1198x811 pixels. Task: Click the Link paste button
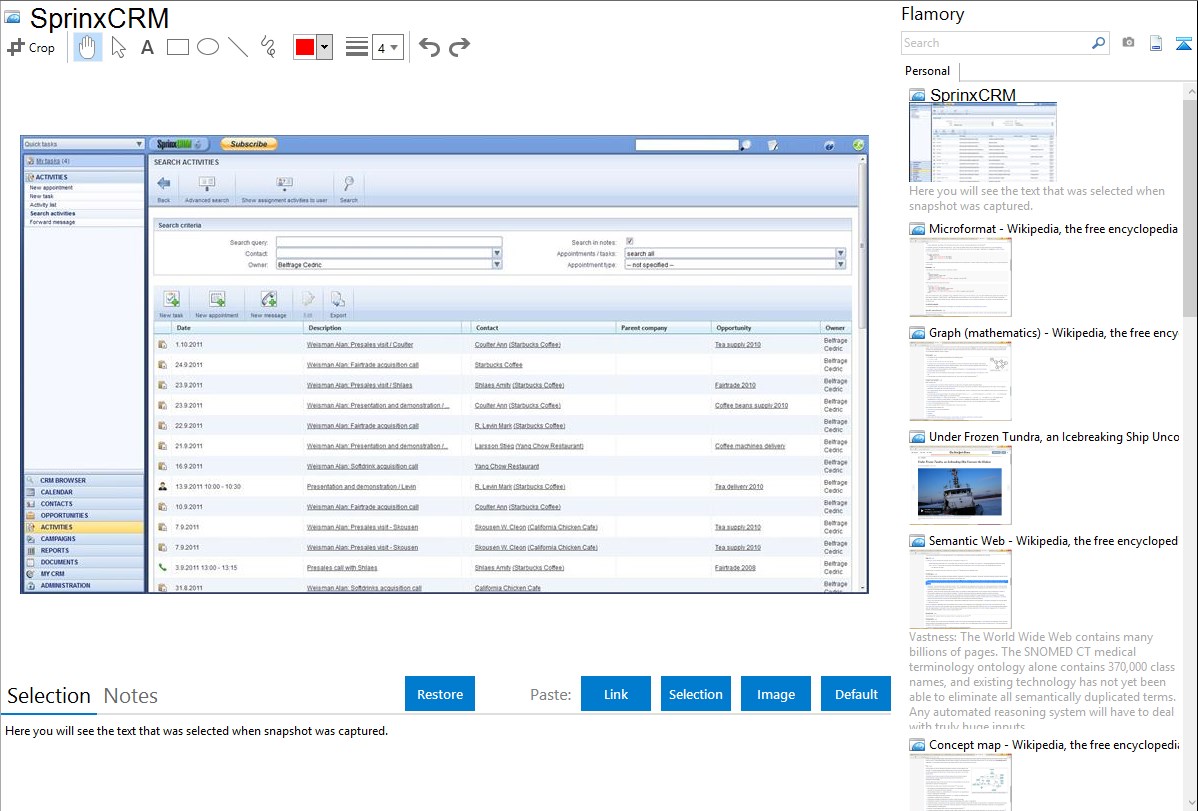(616, 694)
